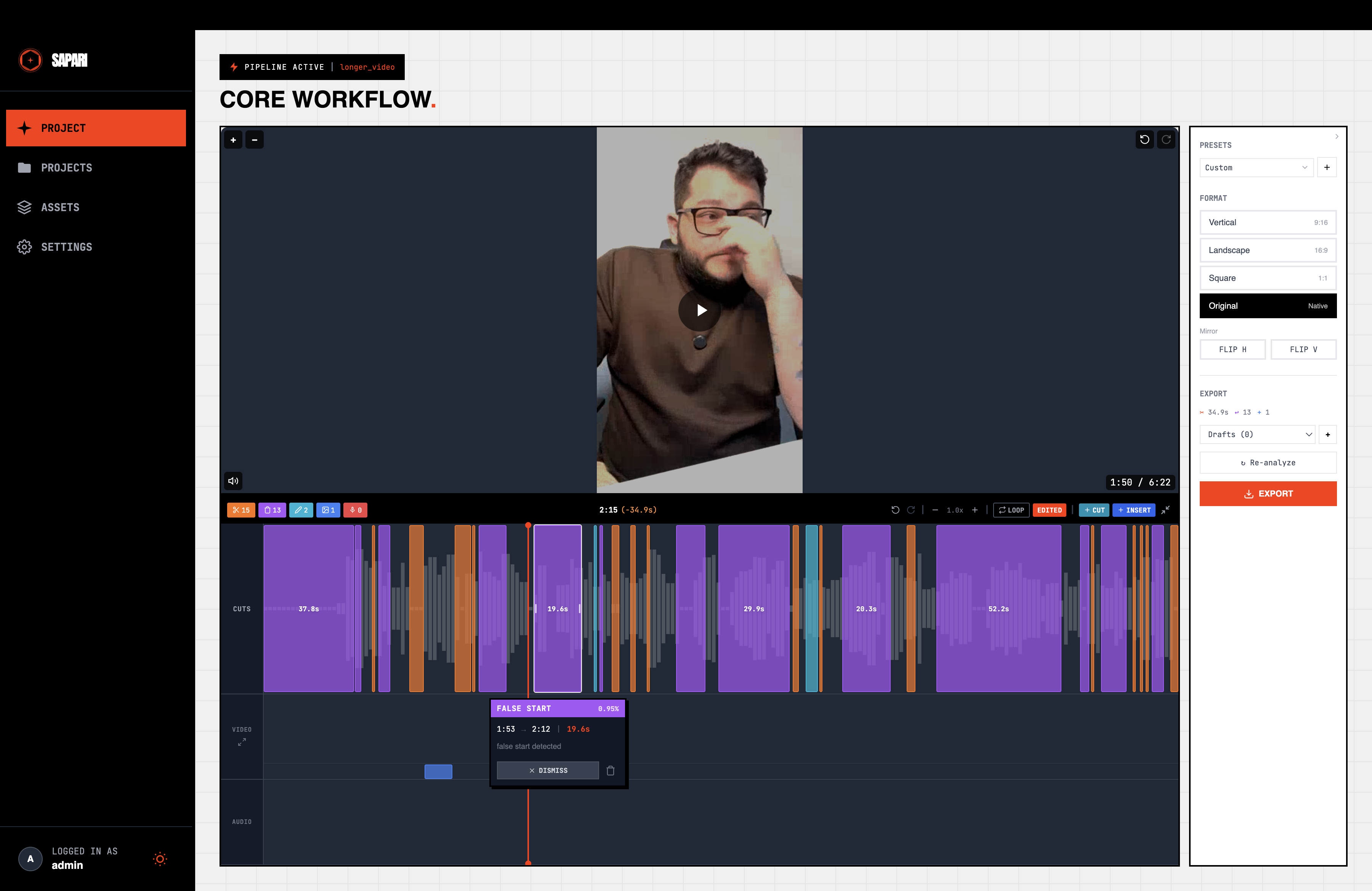Image resolution: width=1372 pixels, height=891 pixels.
Task: Click the image filter badge showing 1
Action: pyautogui.click(x=328, y=510)
